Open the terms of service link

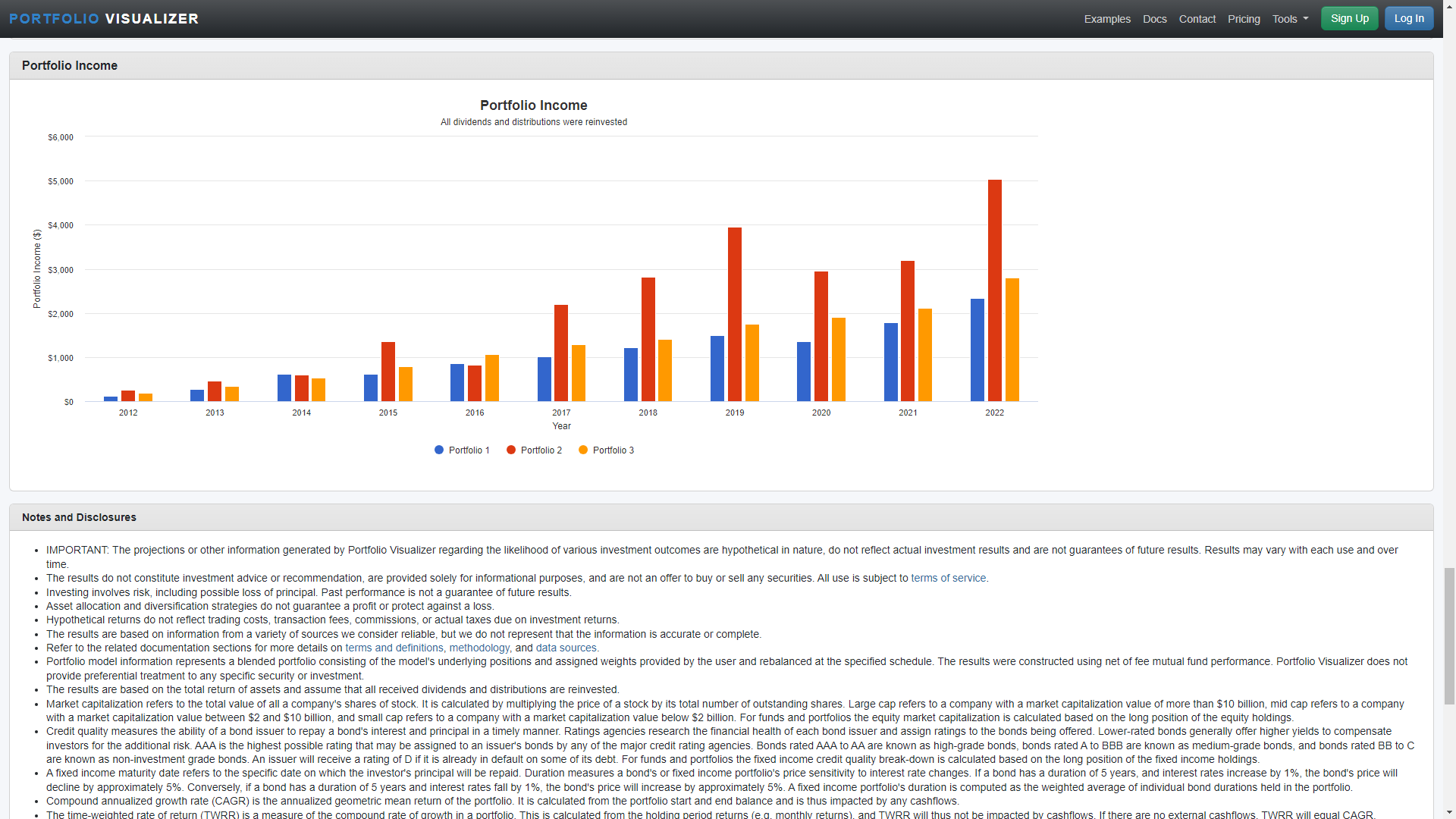948,578
